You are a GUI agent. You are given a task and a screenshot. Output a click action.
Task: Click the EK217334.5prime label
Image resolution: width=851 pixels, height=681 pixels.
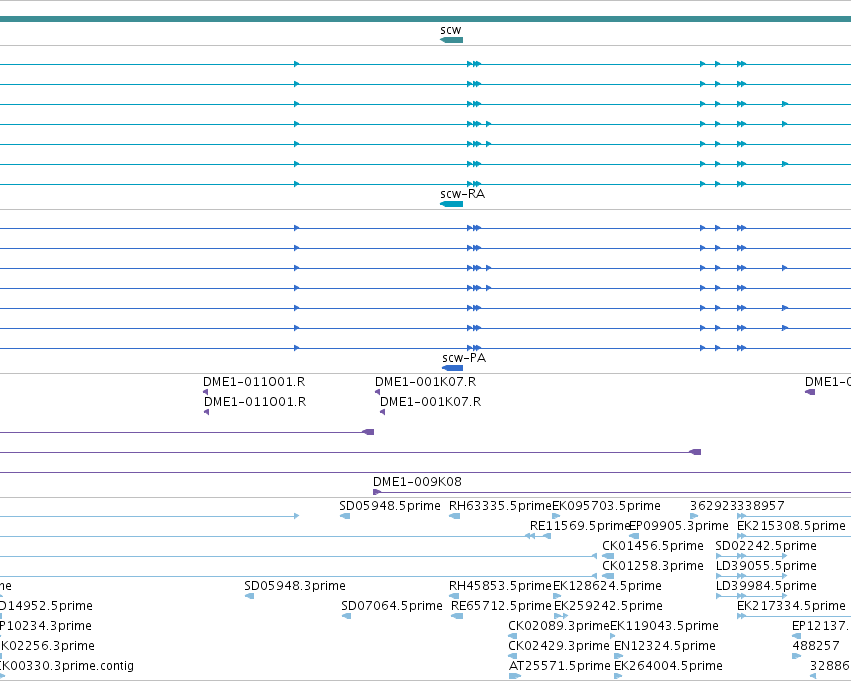coord(791,606)
